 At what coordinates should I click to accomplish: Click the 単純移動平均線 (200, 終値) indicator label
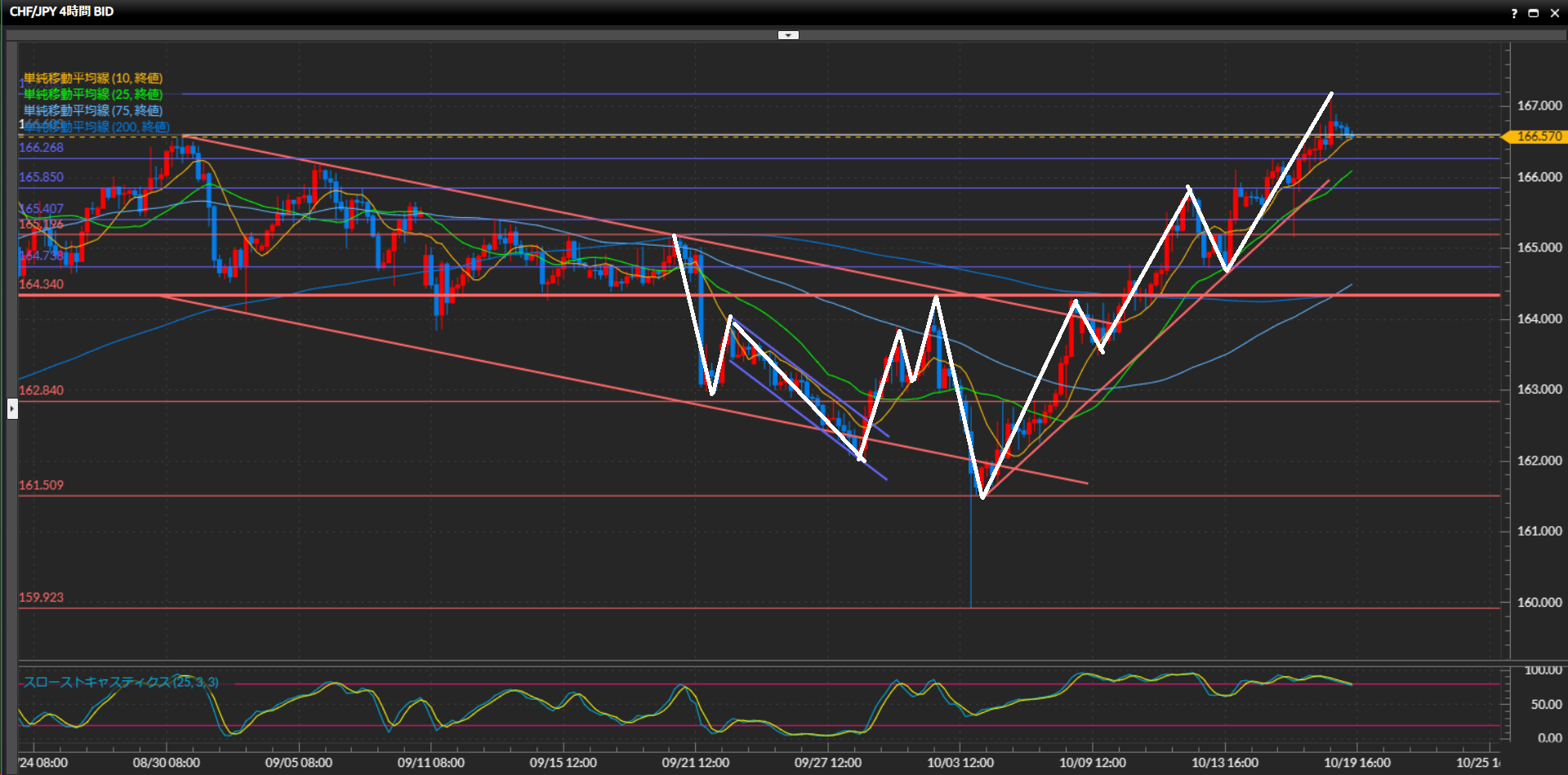[96, 127]
